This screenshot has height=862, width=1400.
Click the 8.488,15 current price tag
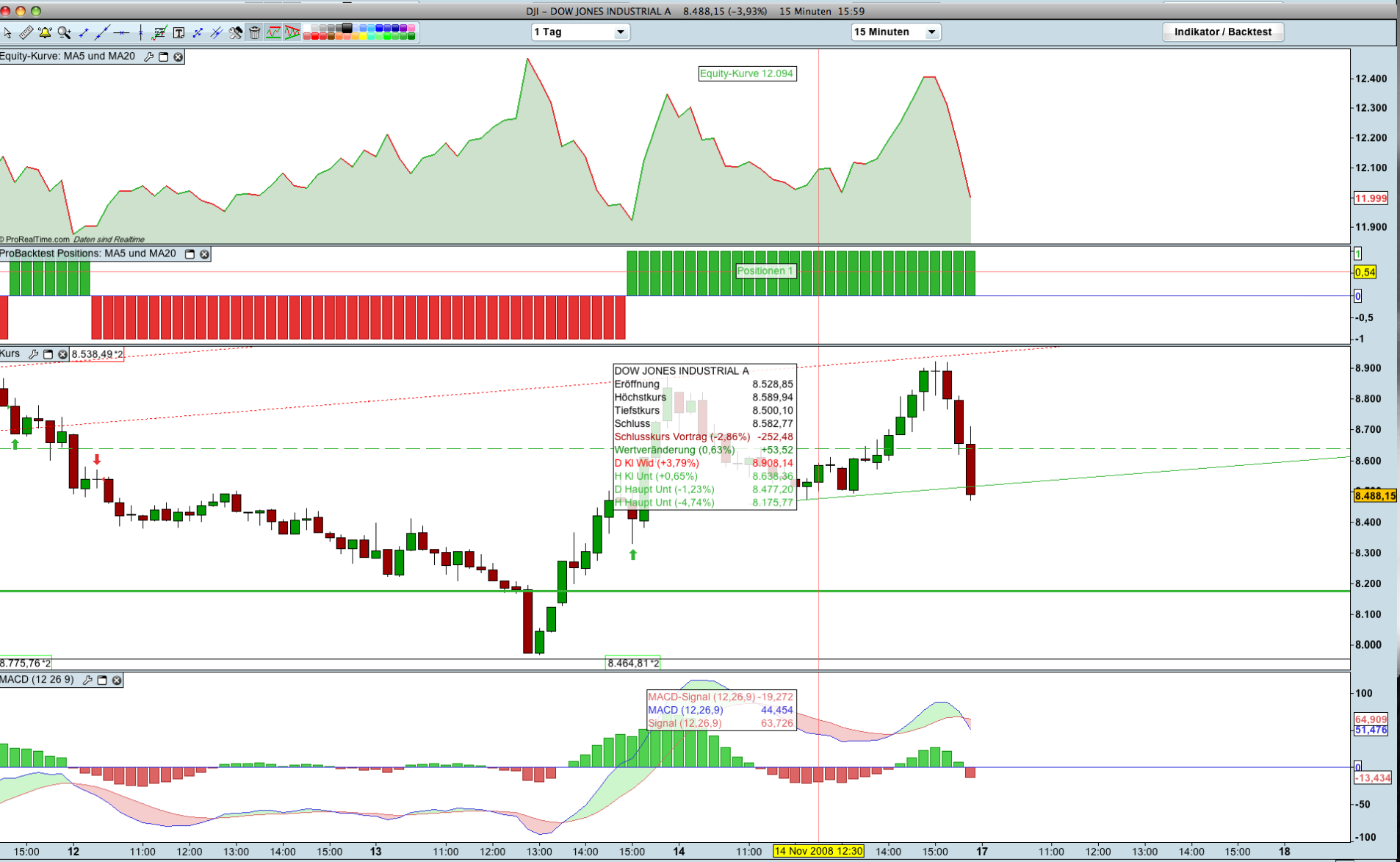(x=1375, y=496)
